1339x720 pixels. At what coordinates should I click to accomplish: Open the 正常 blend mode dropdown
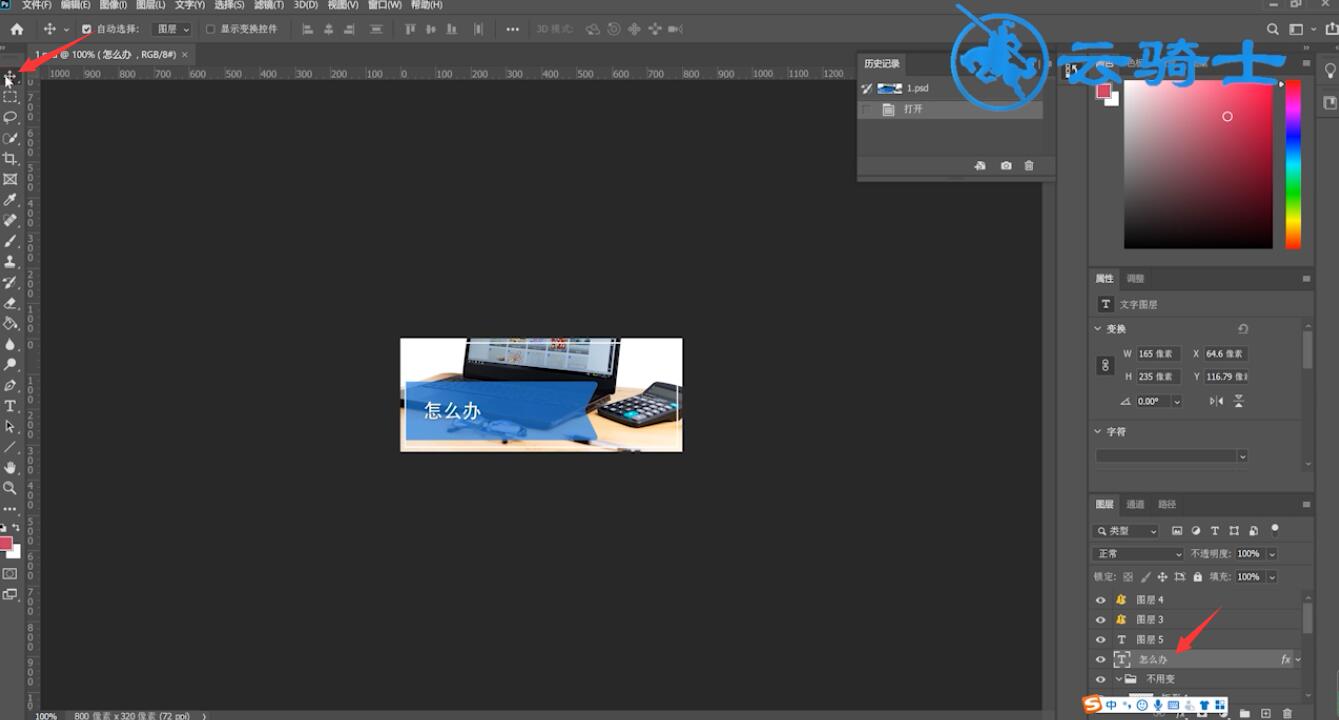pos(1139,553)
